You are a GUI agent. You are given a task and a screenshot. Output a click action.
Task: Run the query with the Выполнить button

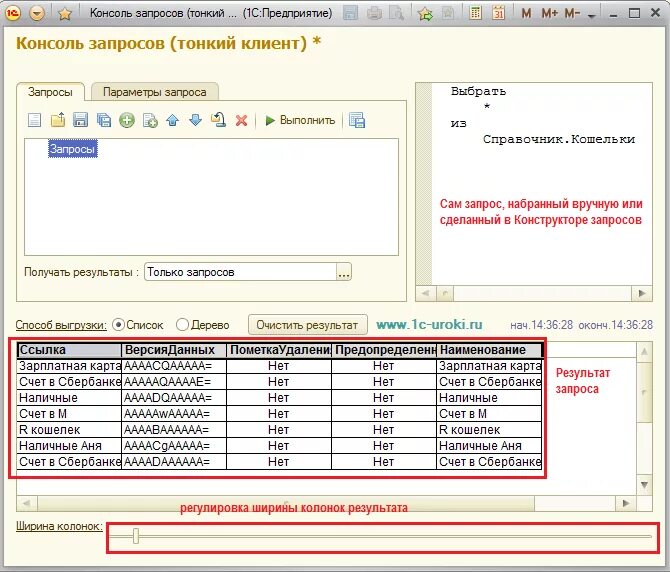tap(300, 120)
